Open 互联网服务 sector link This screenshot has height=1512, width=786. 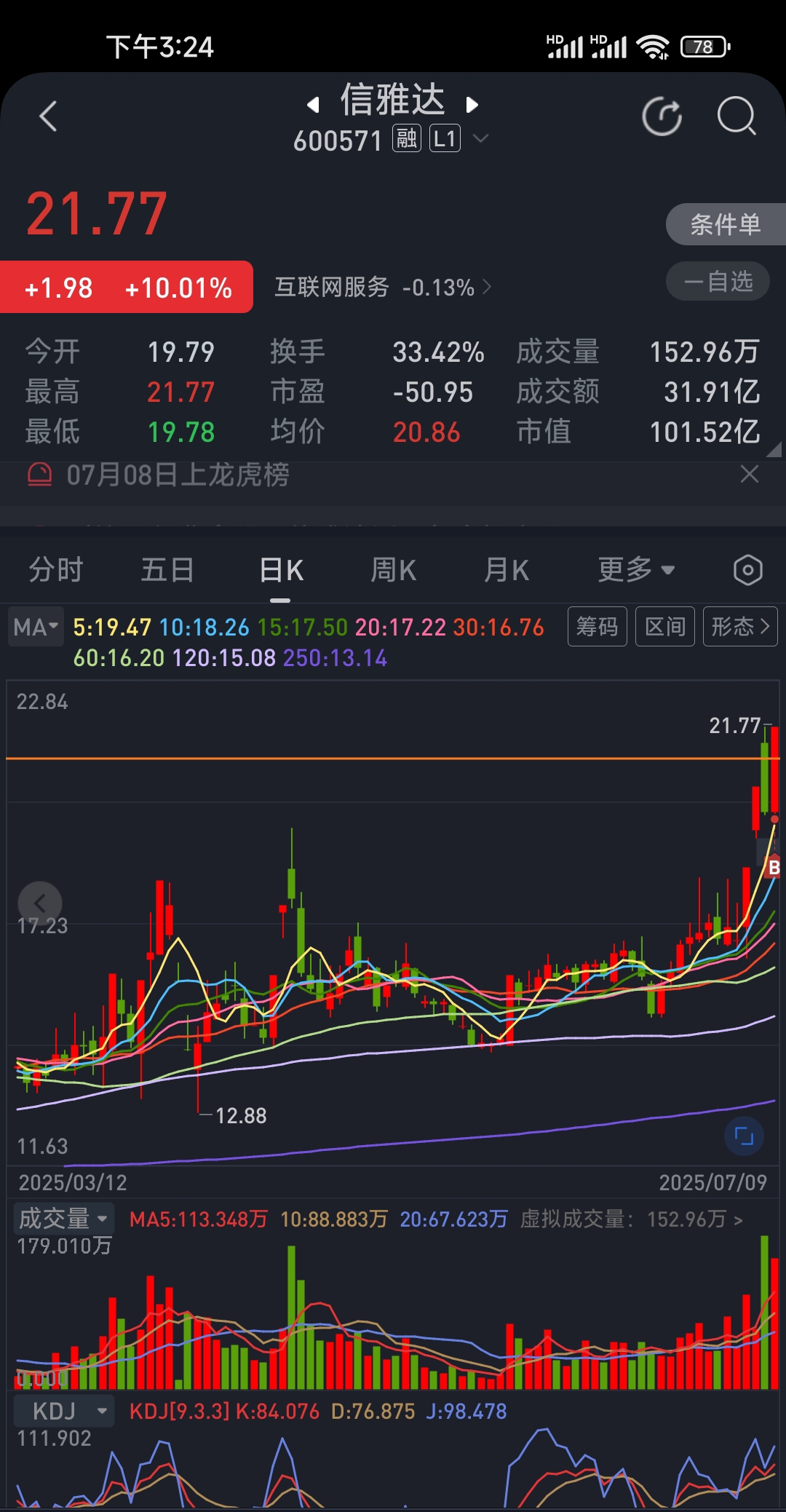(383, 287)
